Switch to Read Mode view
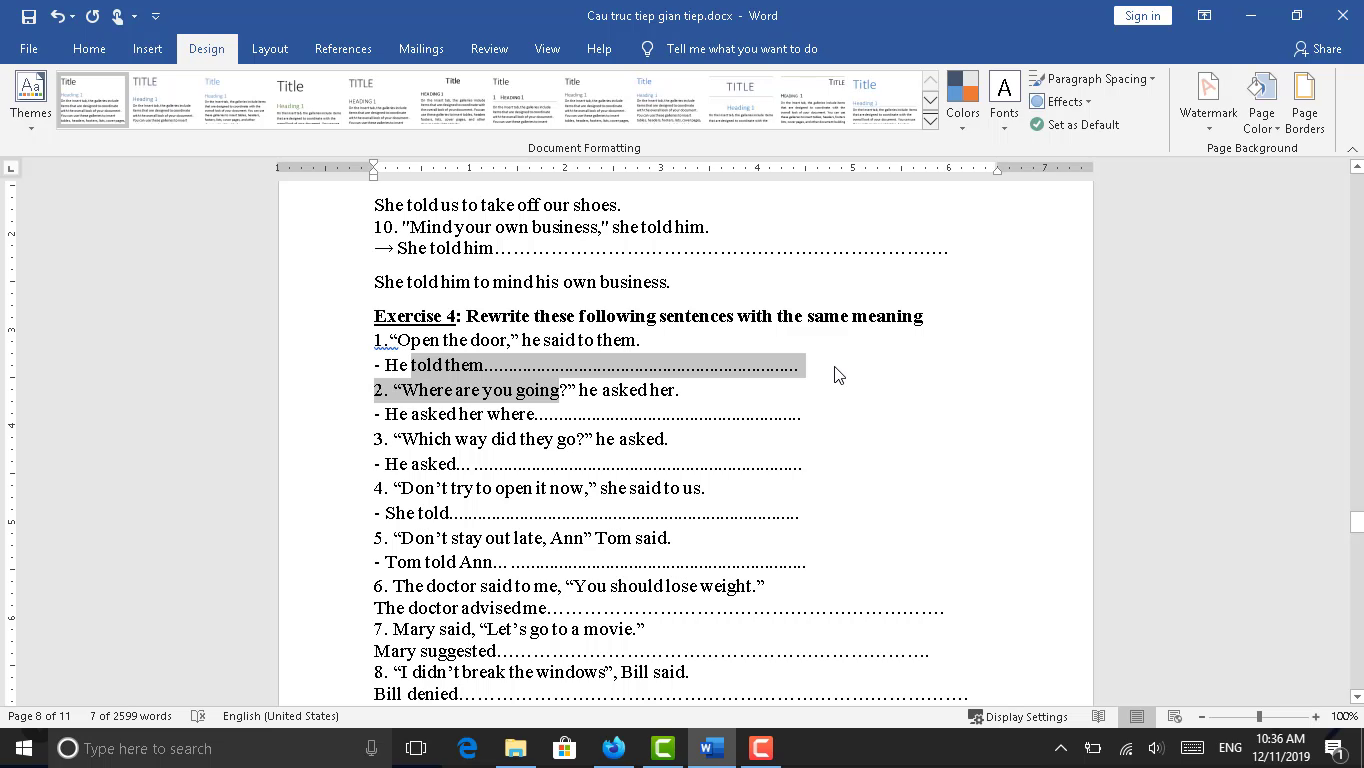The width and height of the screenshot is (1364, 768). [1099, 716]
